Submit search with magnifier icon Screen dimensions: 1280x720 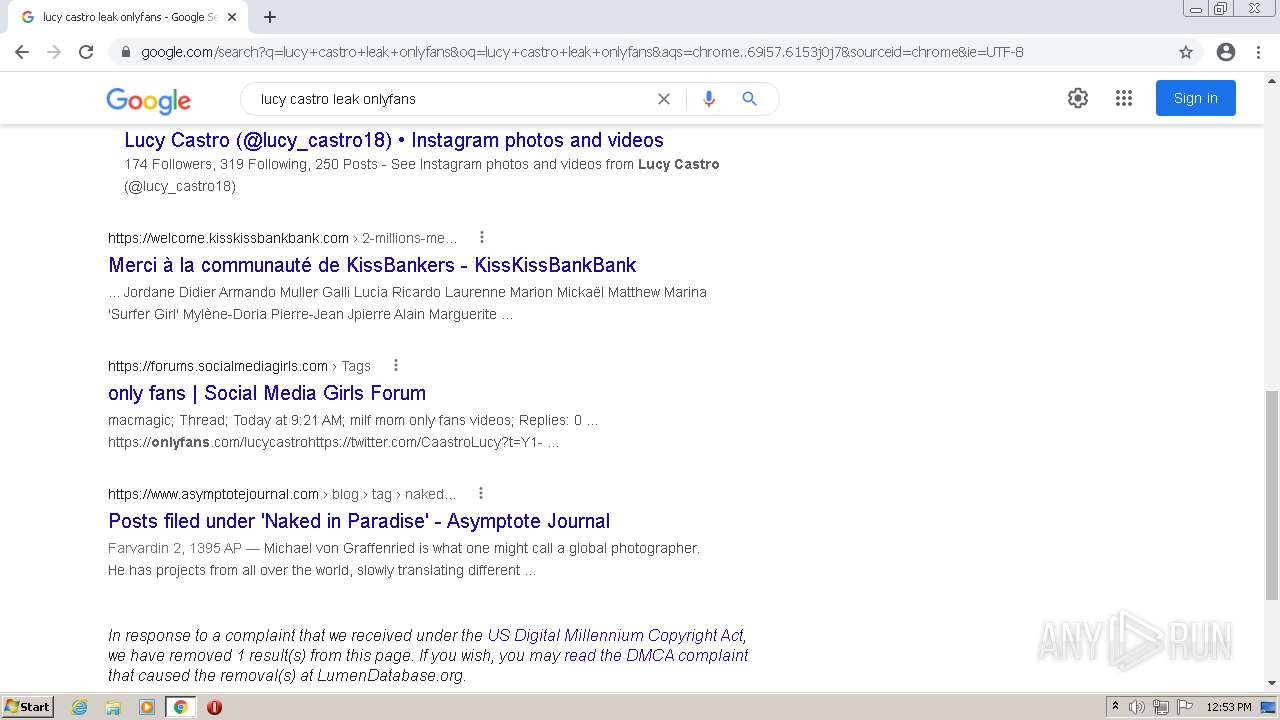(x=749, y=99)
